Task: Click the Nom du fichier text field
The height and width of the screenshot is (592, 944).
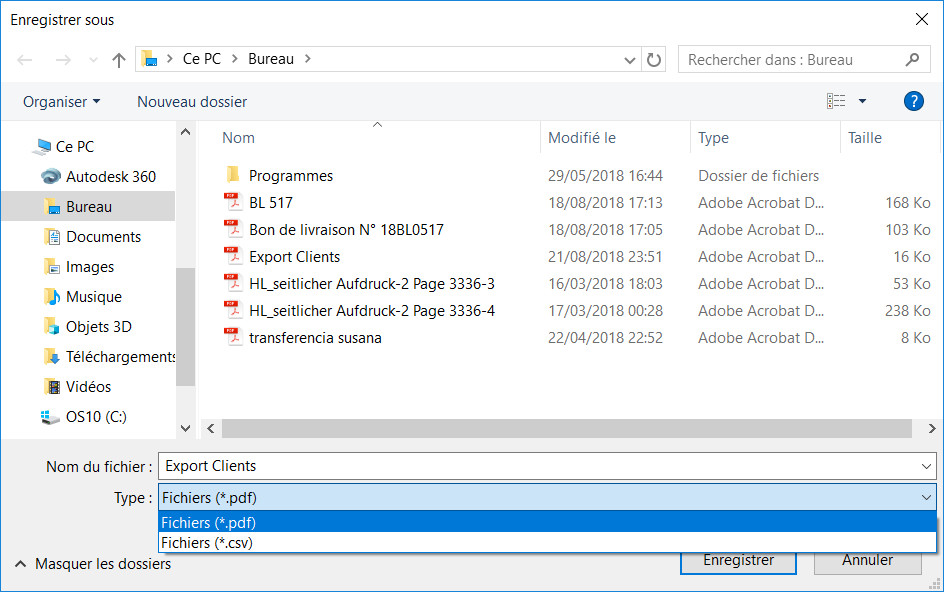Action: [x=538, y=466]
